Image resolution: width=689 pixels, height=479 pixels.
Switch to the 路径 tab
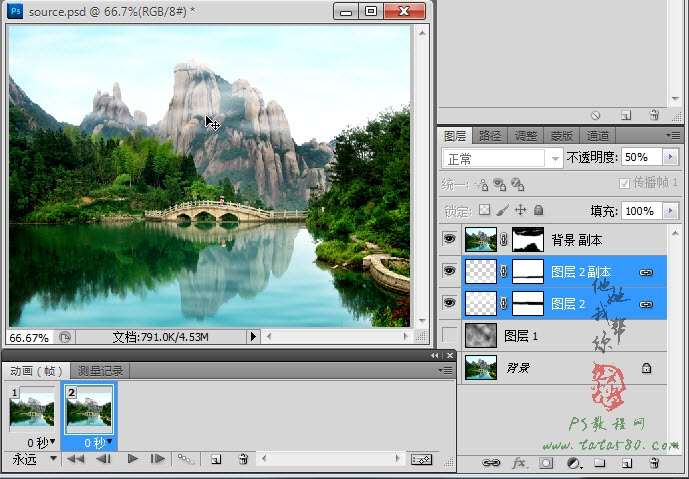tap(490, 136)
